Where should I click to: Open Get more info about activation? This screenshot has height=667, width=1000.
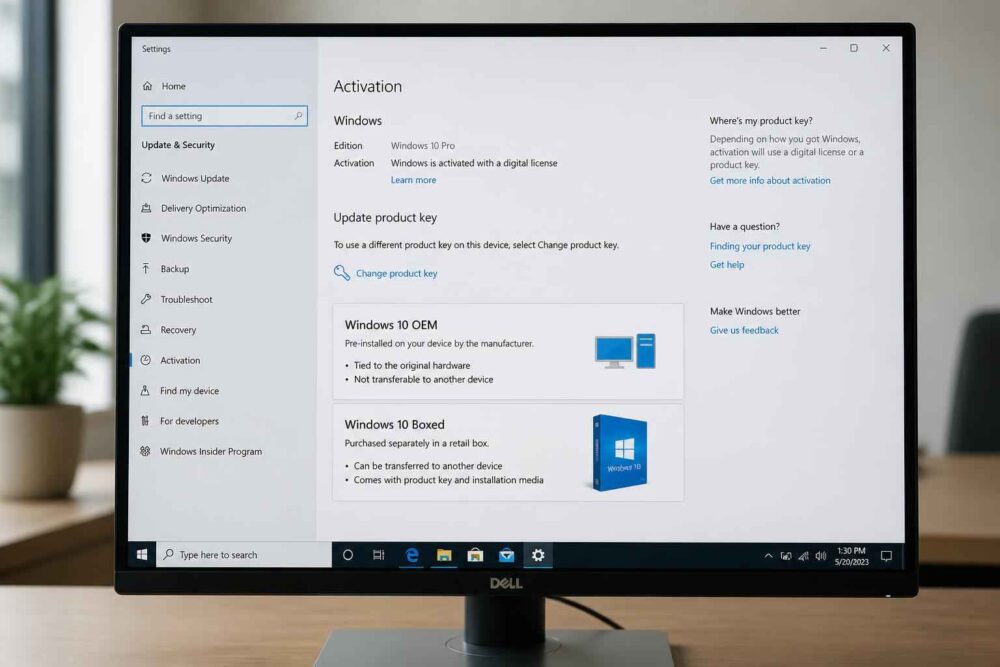click(770, 180)
